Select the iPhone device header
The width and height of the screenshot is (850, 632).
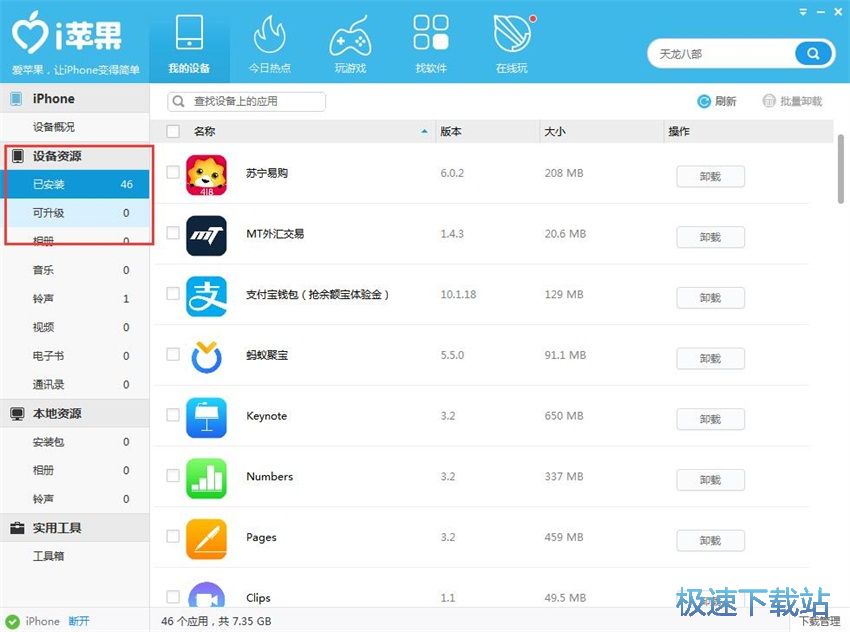click(x=75, y=99)
